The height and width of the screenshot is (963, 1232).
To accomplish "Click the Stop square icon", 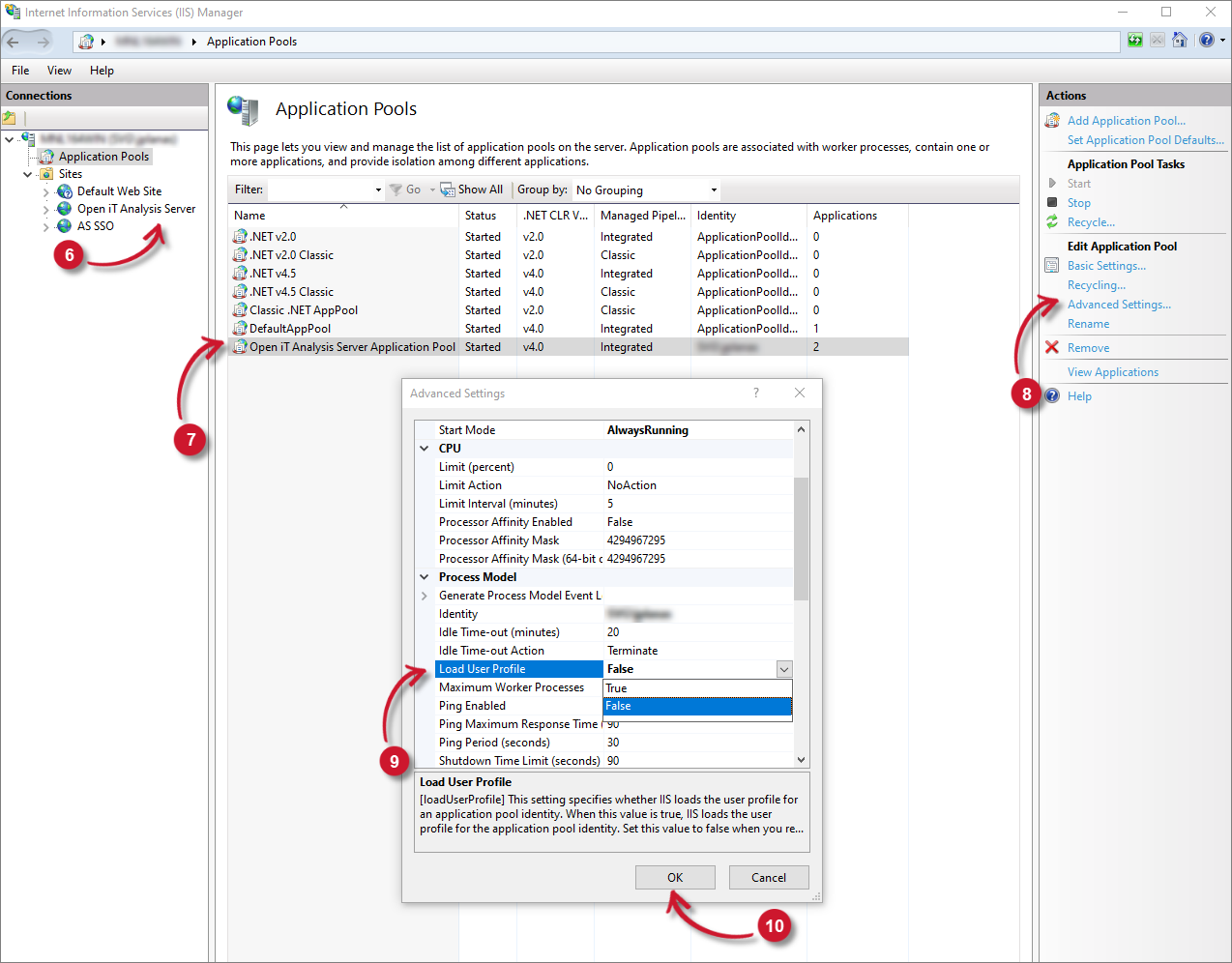I will click(1052, 202).
